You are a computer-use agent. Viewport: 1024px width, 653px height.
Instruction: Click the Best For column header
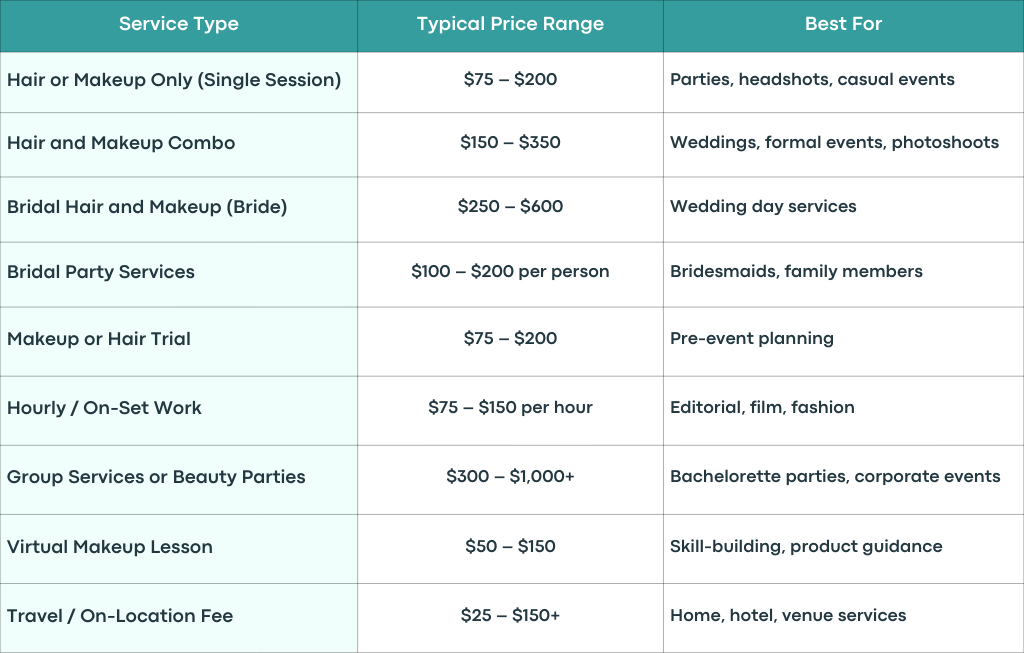pyautogui.click(x=843, y=25)
